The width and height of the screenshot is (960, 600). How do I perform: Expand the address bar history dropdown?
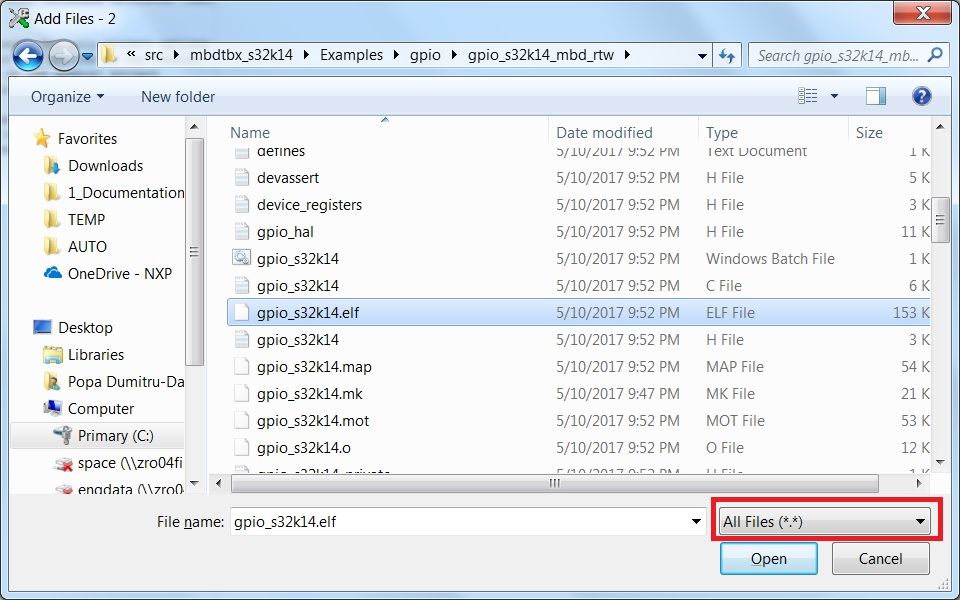702,56
